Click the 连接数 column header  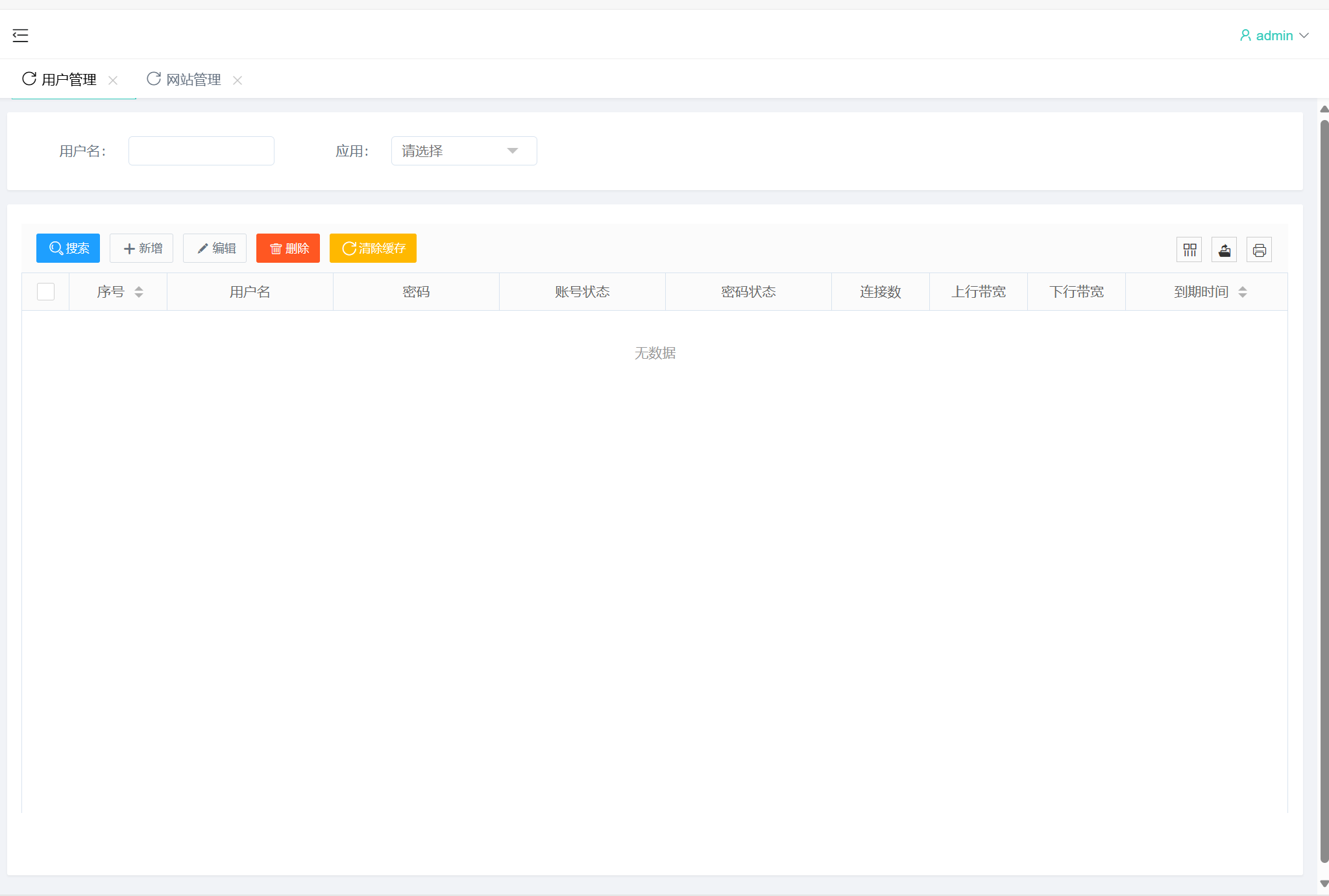pos(881,292)
